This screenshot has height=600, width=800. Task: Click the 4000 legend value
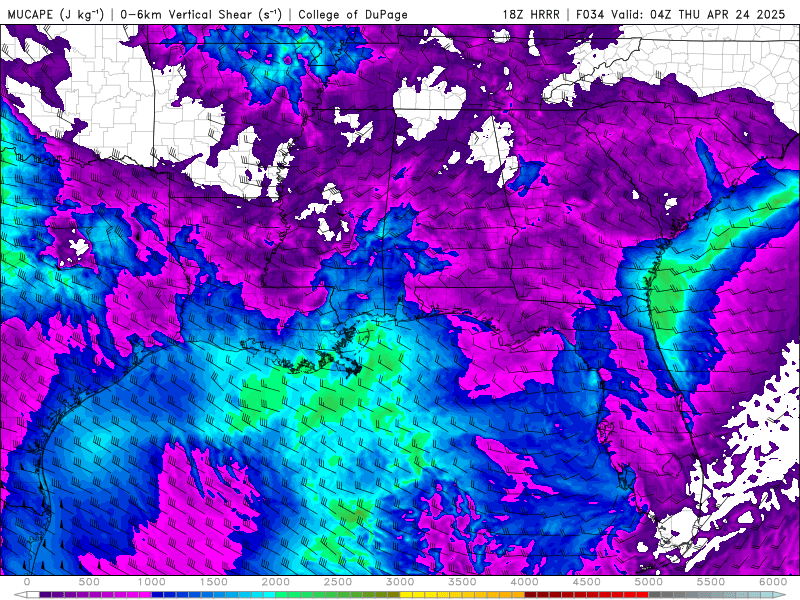525,582
